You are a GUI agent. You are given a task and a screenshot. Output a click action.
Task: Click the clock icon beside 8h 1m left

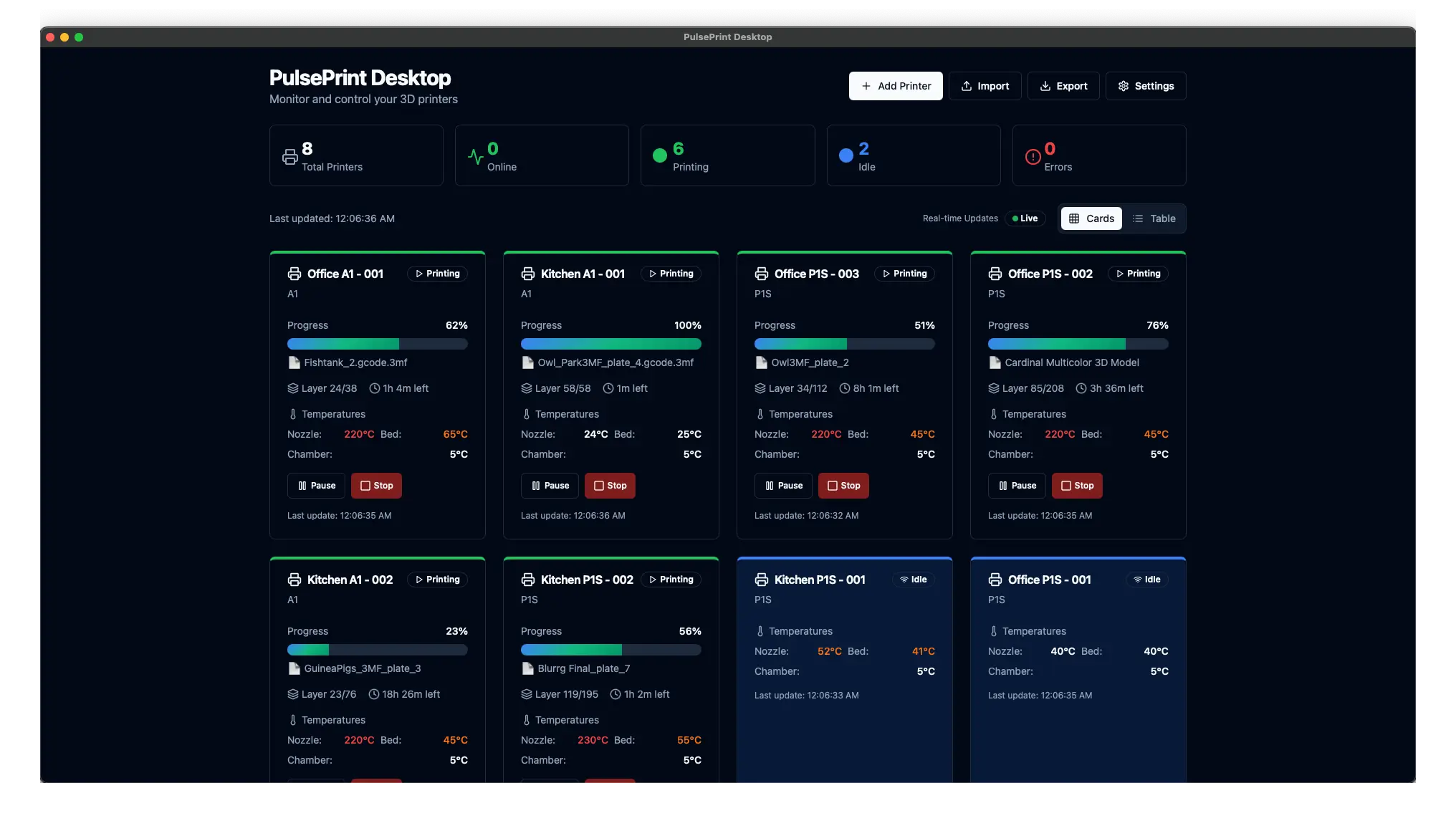[844, 388]
